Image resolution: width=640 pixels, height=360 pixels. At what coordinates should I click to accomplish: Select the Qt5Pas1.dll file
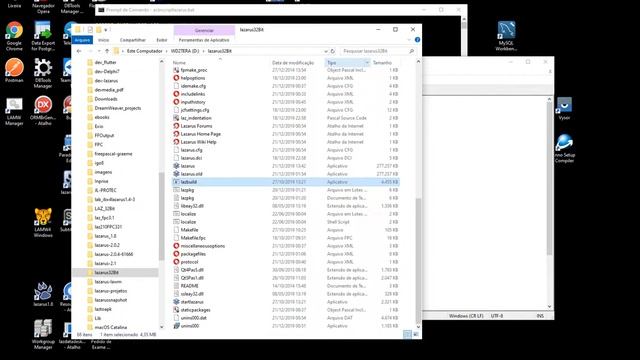tap(192, 278)
